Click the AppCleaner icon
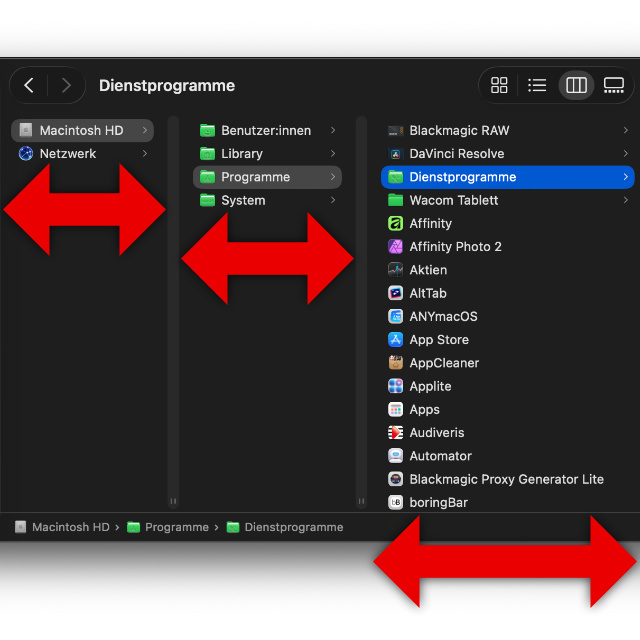Viewport: 640px width, 640px height. coord(396,363)
